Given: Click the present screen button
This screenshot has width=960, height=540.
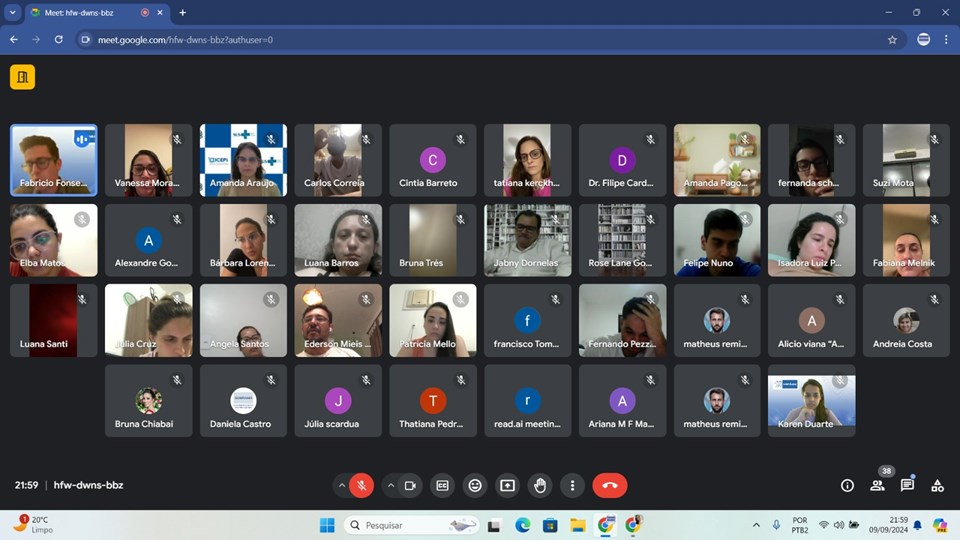Looking at the screenshot, I should coord(508,485).
